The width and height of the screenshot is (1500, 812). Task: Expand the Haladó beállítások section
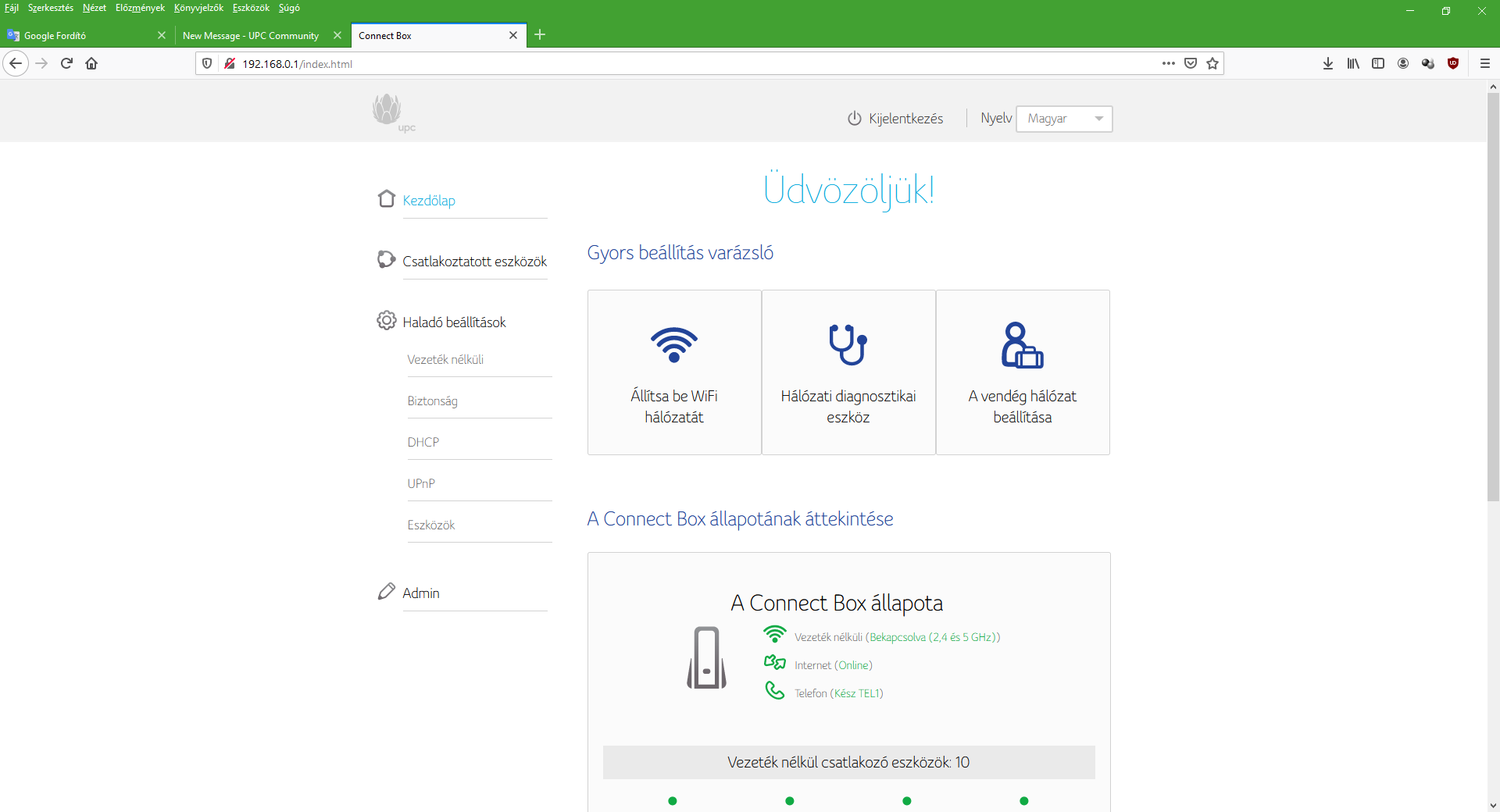tap(454, 322)
